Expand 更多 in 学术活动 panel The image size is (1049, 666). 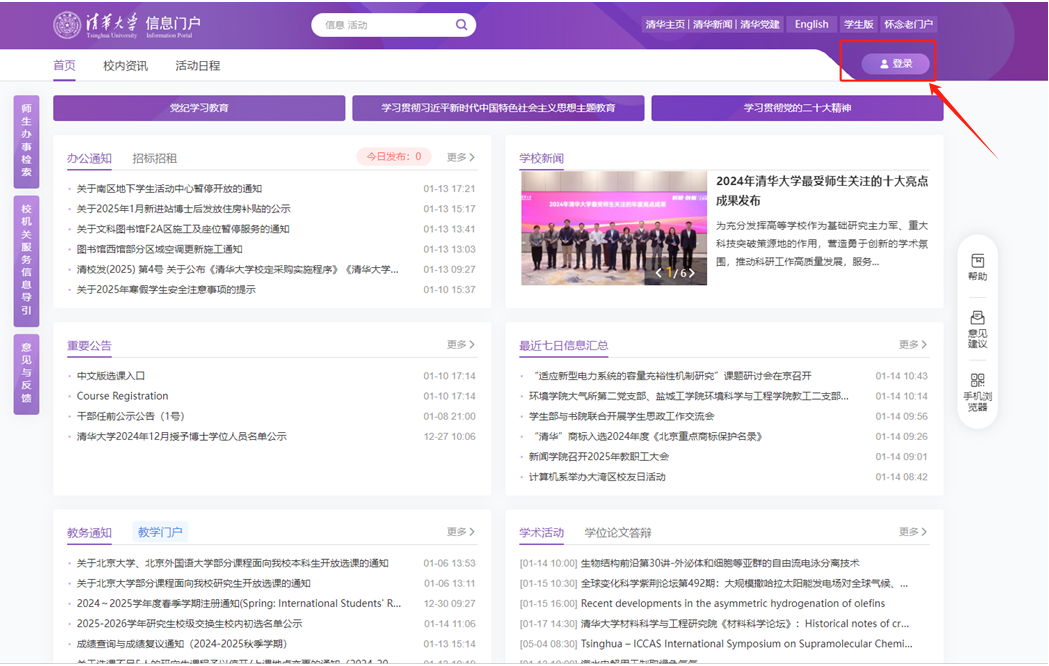click(913, 532)
